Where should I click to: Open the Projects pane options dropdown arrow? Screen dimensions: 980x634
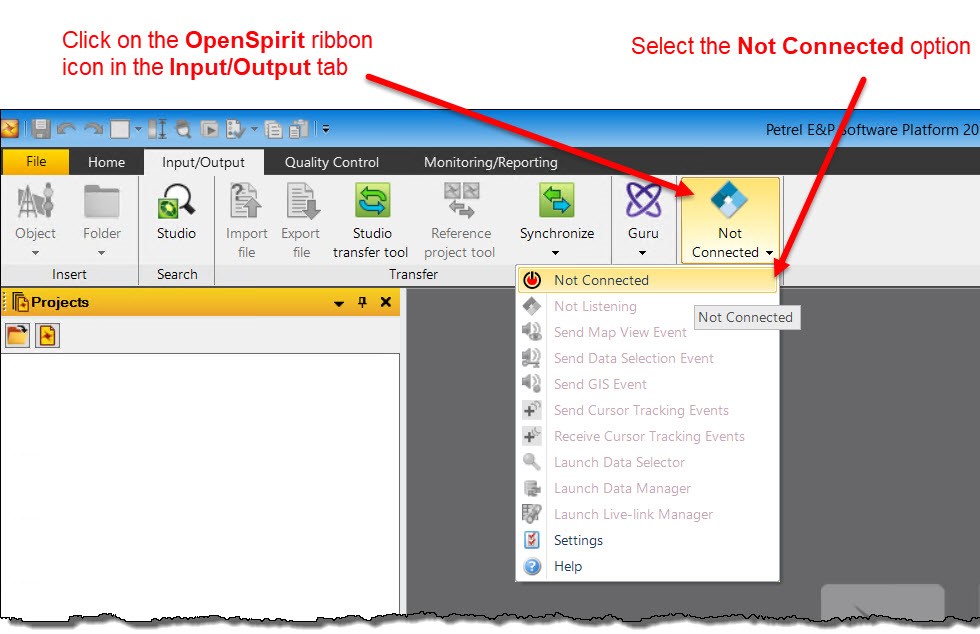tap(339, 303)
